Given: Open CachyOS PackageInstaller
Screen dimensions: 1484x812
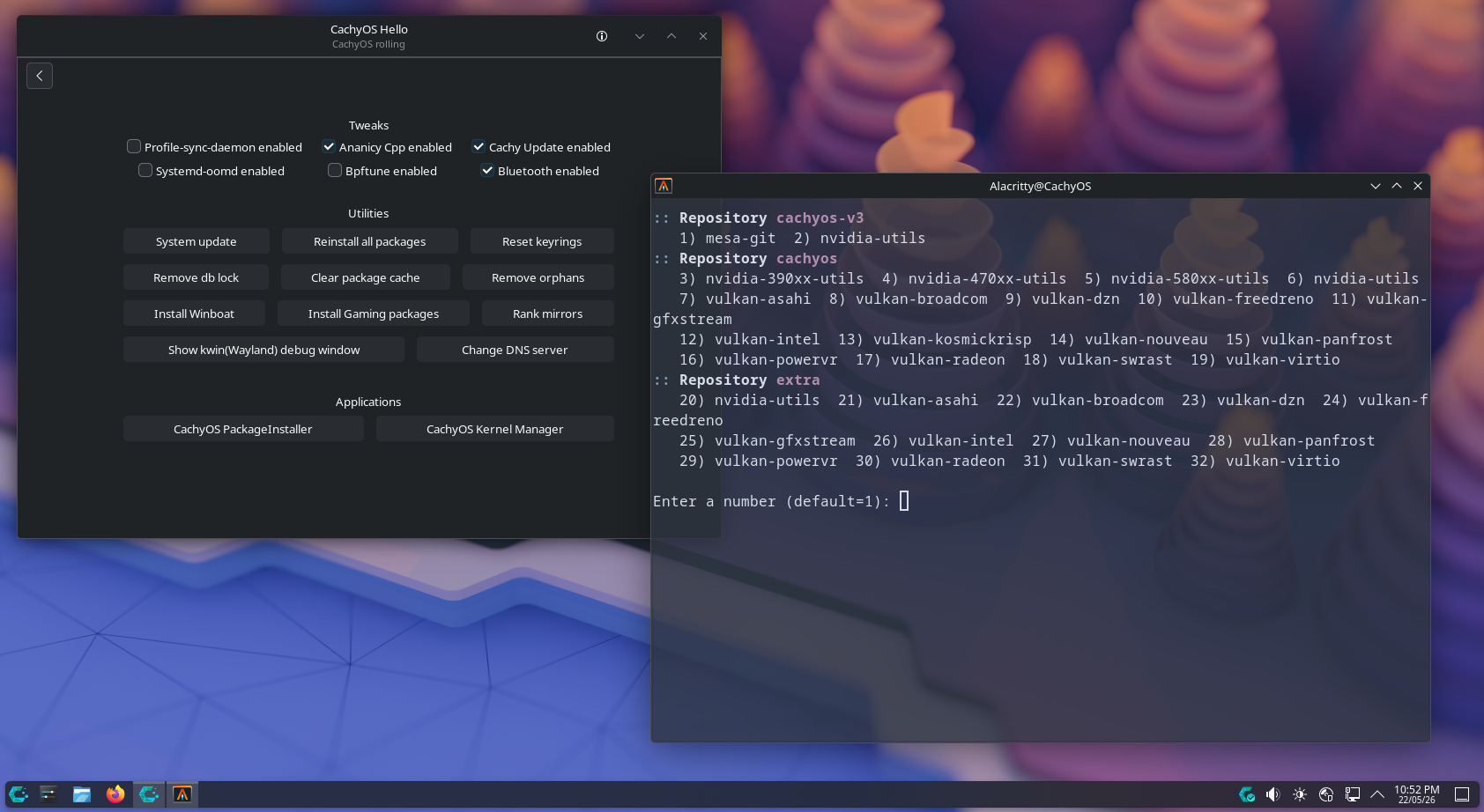Looking at the screenshot, I should point(243,429).
